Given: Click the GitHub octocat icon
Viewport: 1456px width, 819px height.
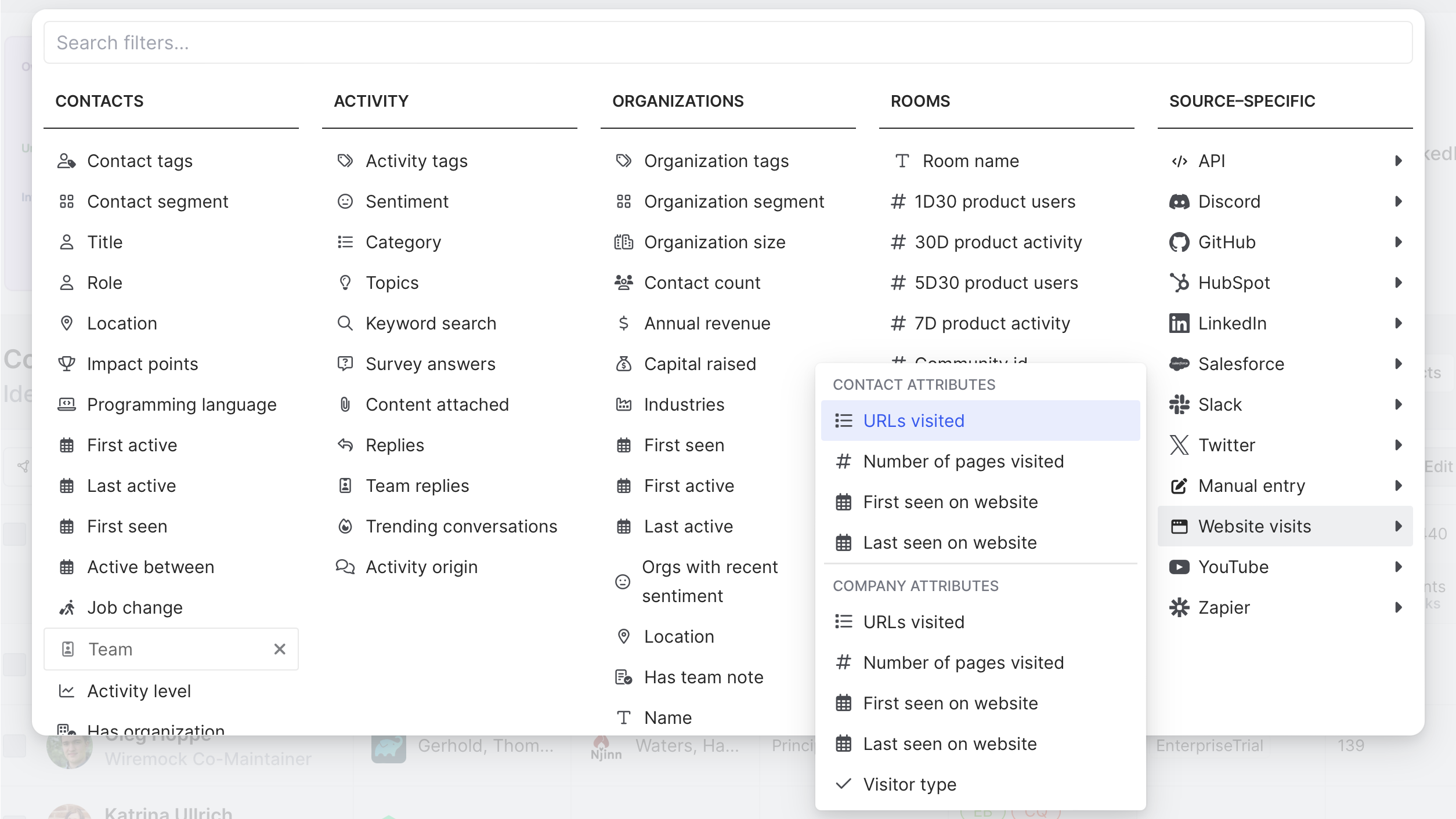Looking at the screenshot, I should tap(1179, 242).
